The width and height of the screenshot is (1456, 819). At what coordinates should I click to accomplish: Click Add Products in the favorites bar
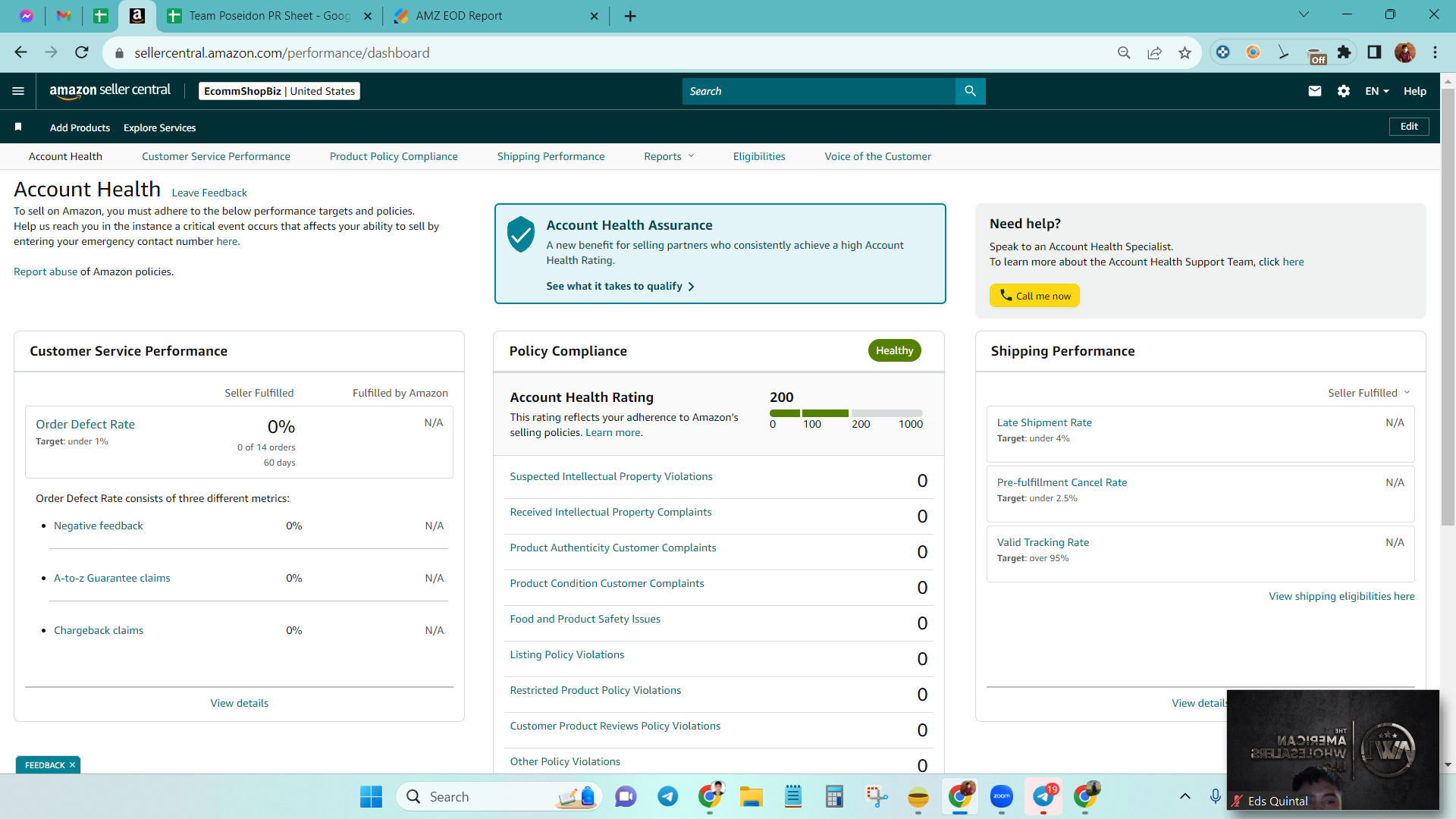click(x=80, y=127)
